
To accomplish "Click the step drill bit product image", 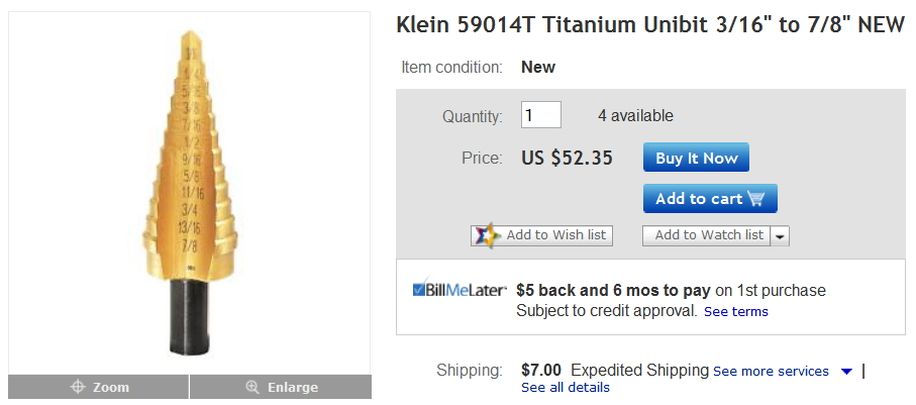I will point(188,190).
